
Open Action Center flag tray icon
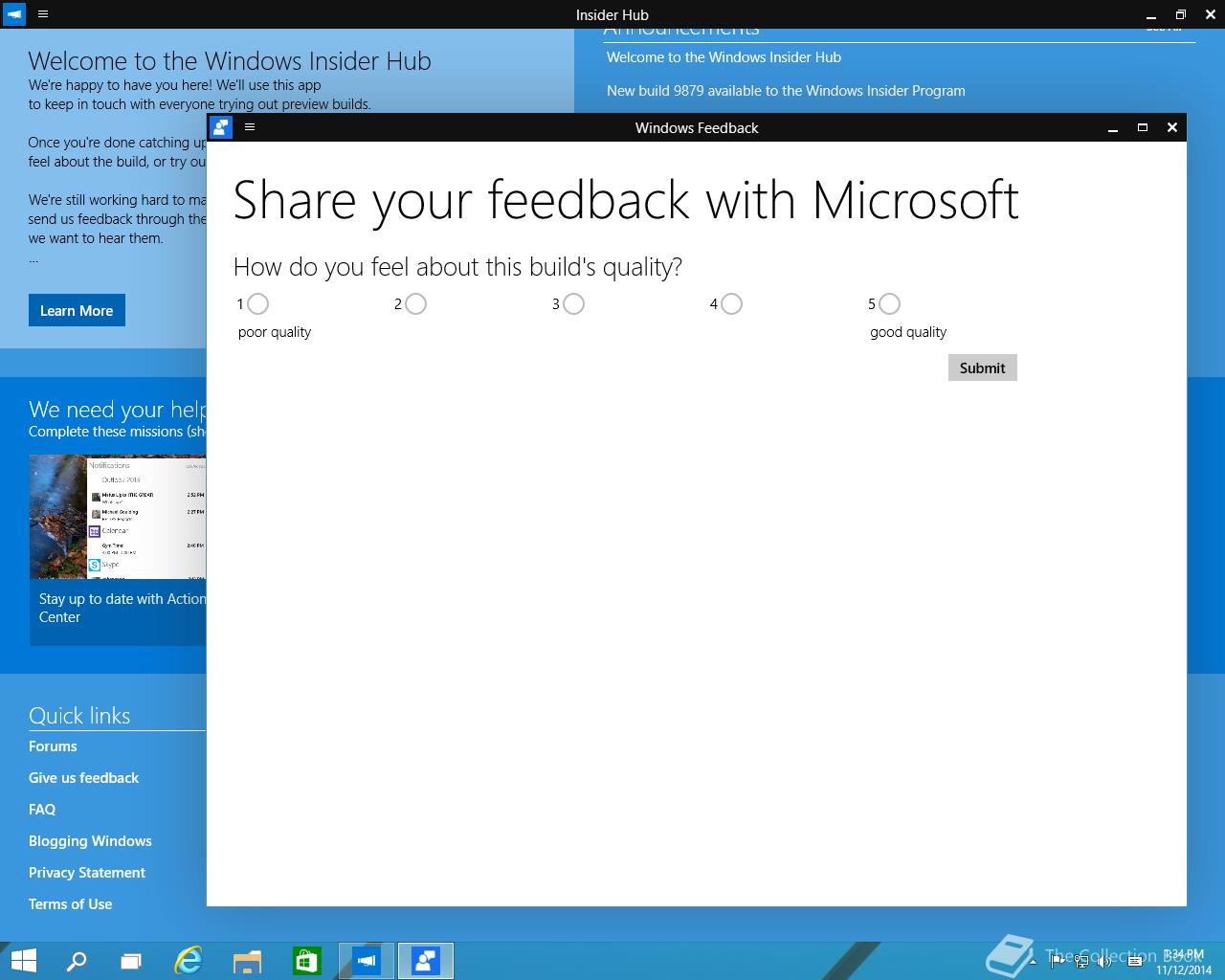pyautogui.click(x=1058, y=962)
